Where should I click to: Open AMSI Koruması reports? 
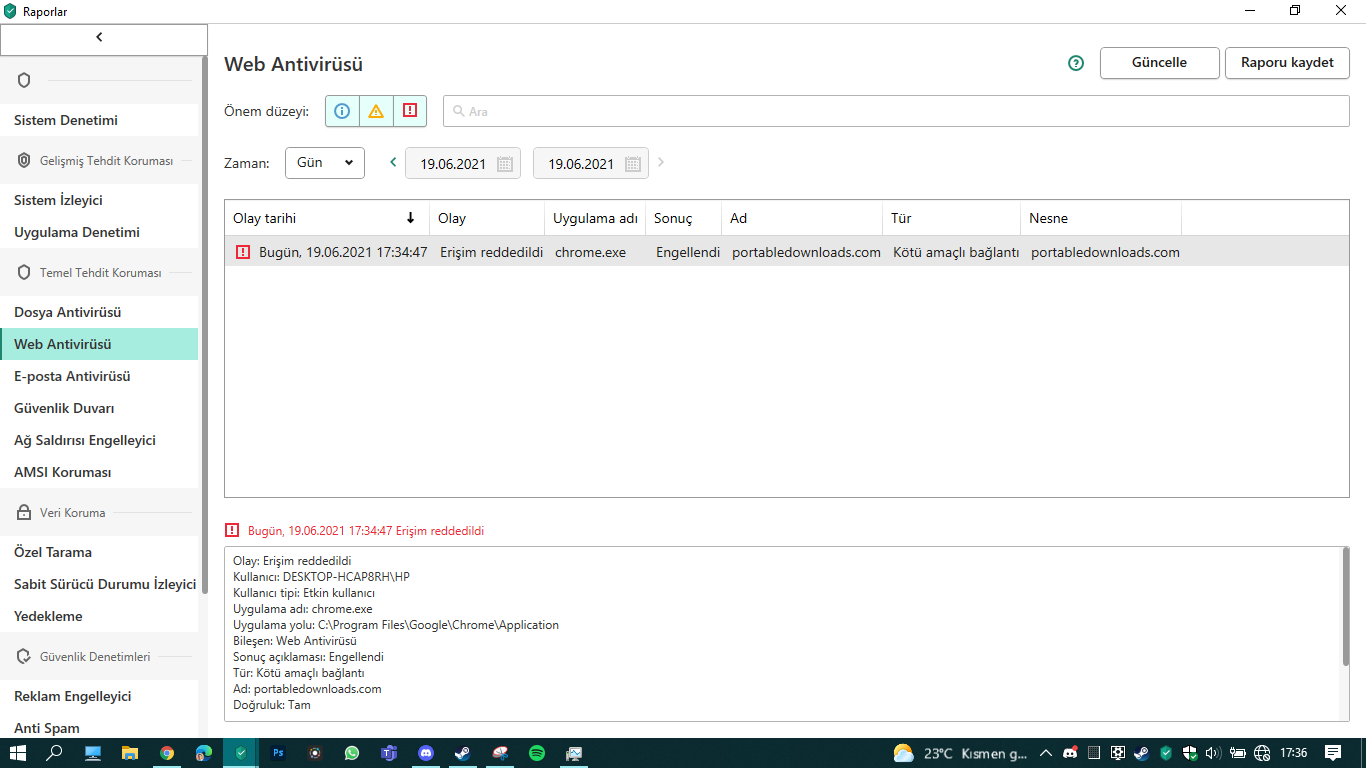(99, 472)
